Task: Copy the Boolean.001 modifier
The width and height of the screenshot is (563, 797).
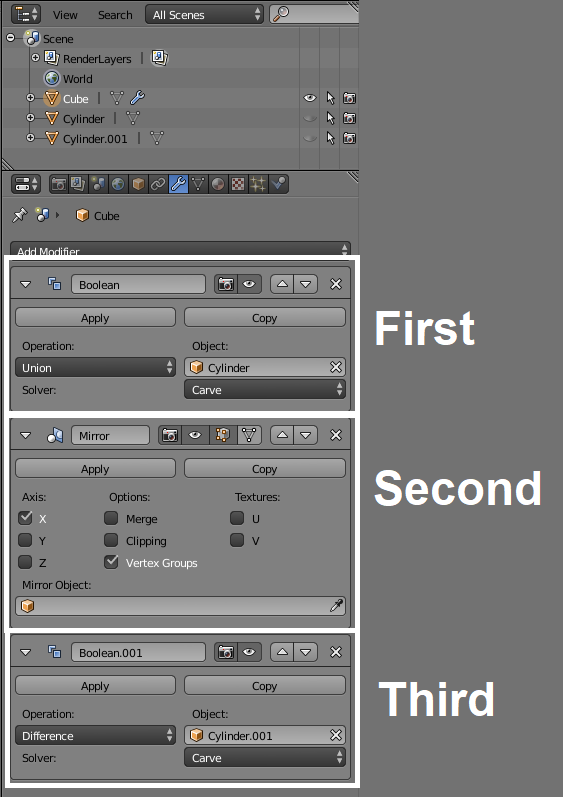Action: [265, 686]
